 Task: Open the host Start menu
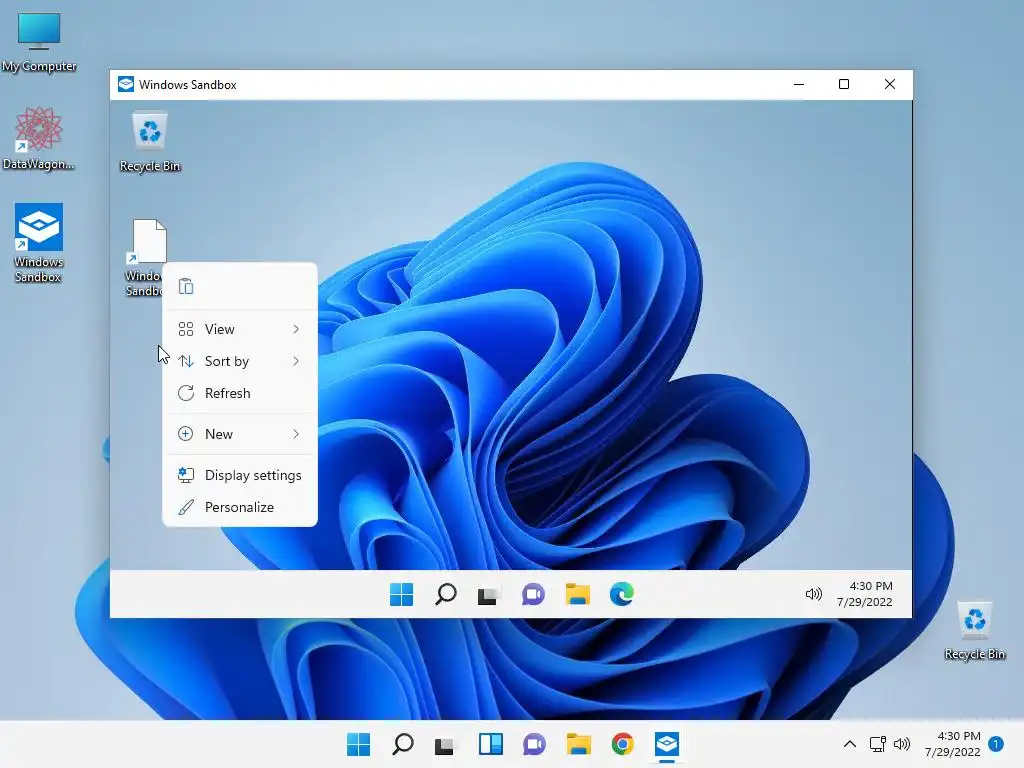[359, 744]
